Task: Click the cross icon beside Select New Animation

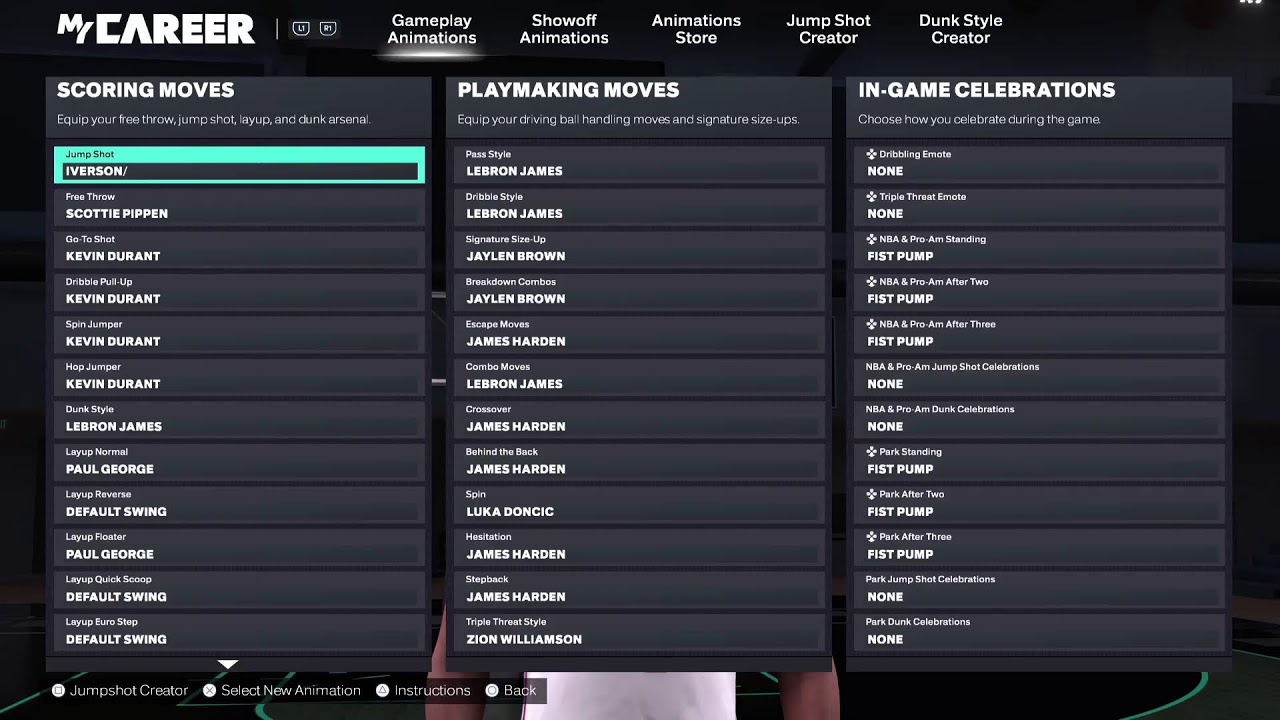Action: click(210, 690)
